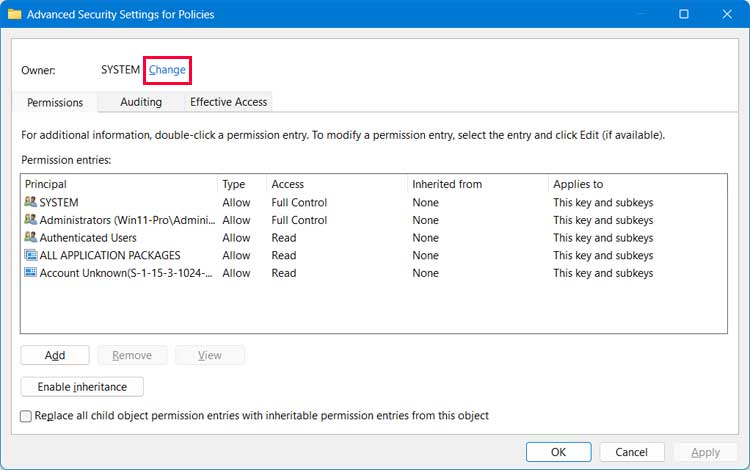Click the Administrators group icon
The width and height of the screenshot is (750, 470).
(30, 220)
